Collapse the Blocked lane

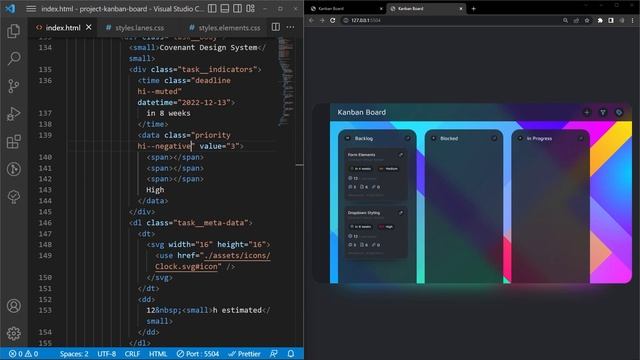click(x=434, y=138)
